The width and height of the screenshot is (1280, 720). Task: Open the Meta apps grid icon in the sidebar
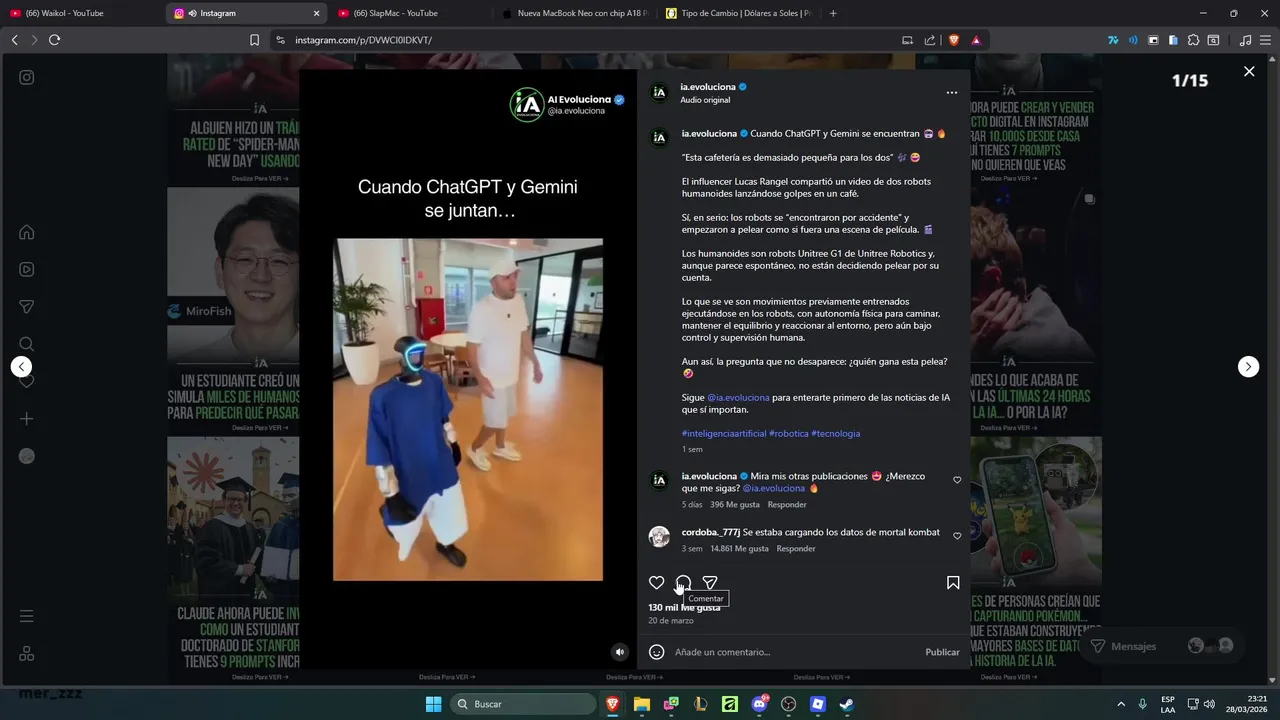click(x=27, y=653)
